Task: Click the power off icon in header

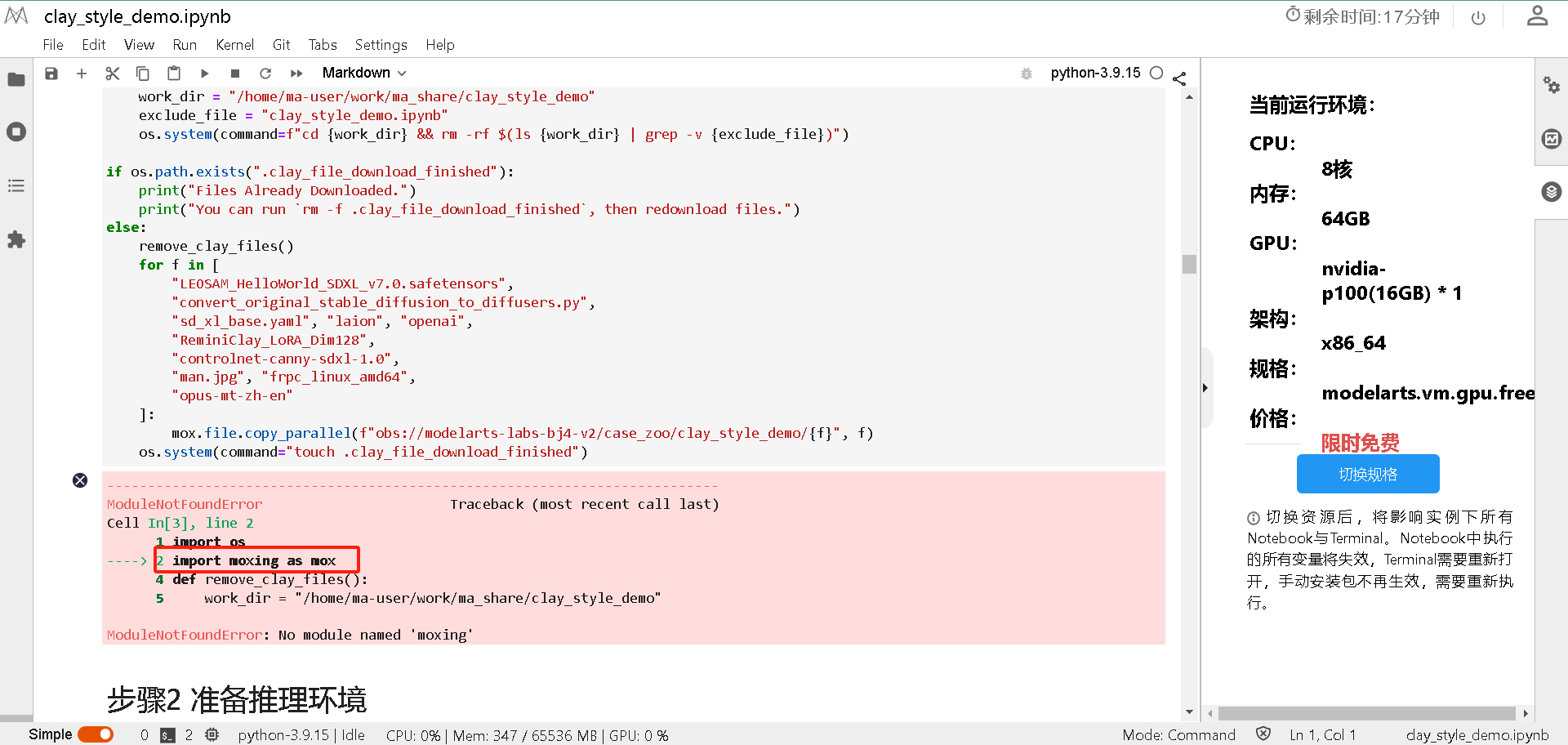Action: click(1478, 18)
